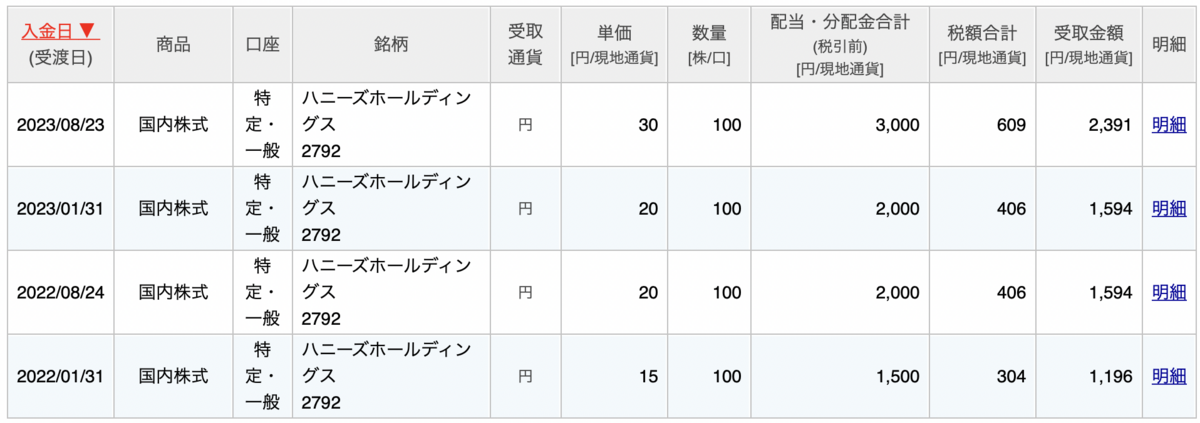Open 明細 link for 2023/08/23 row
1200x423 pixels.
1169,125
